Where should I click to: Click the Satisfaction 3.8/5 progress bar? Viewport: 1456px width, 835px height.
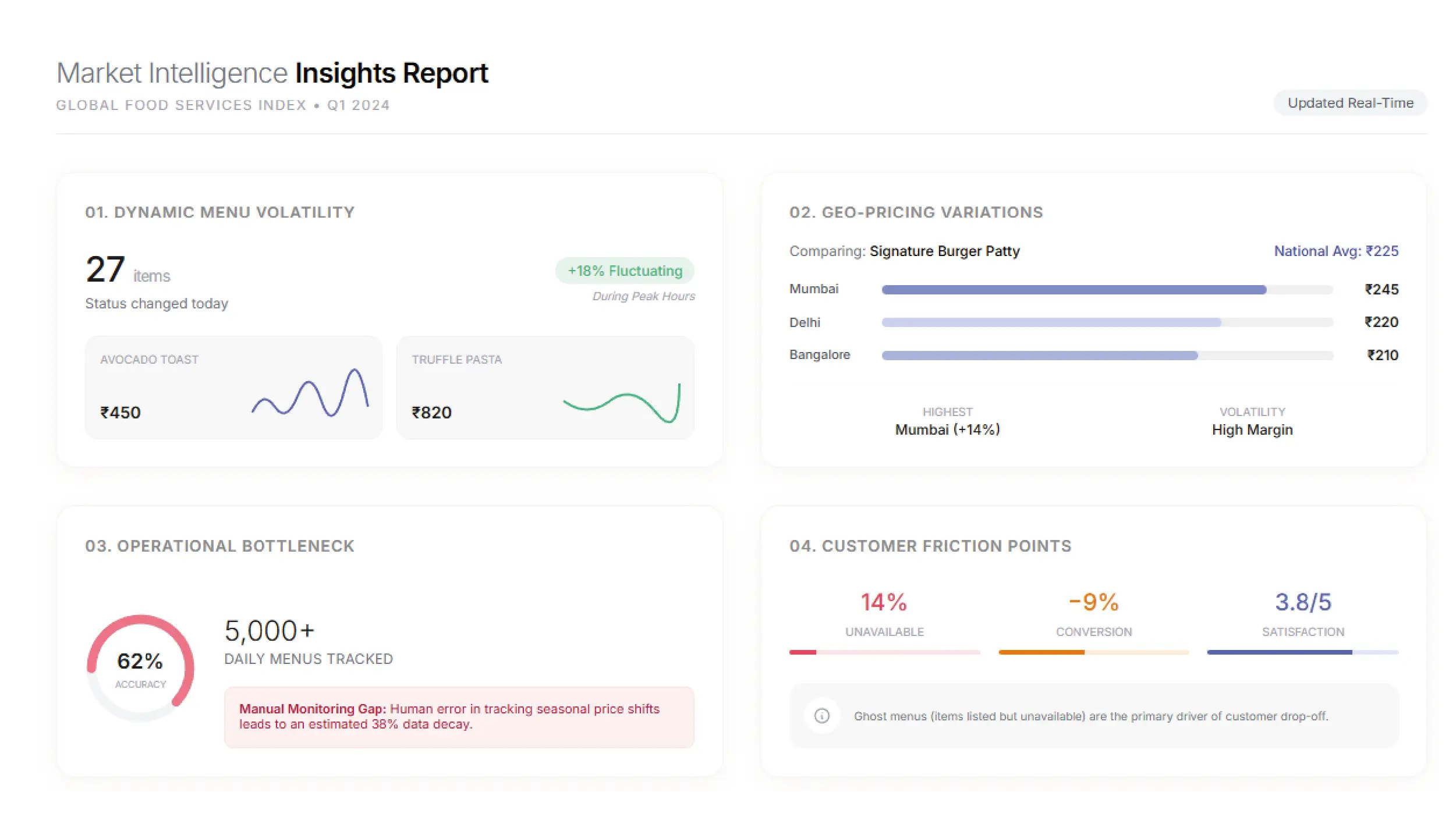(1302, 652)
